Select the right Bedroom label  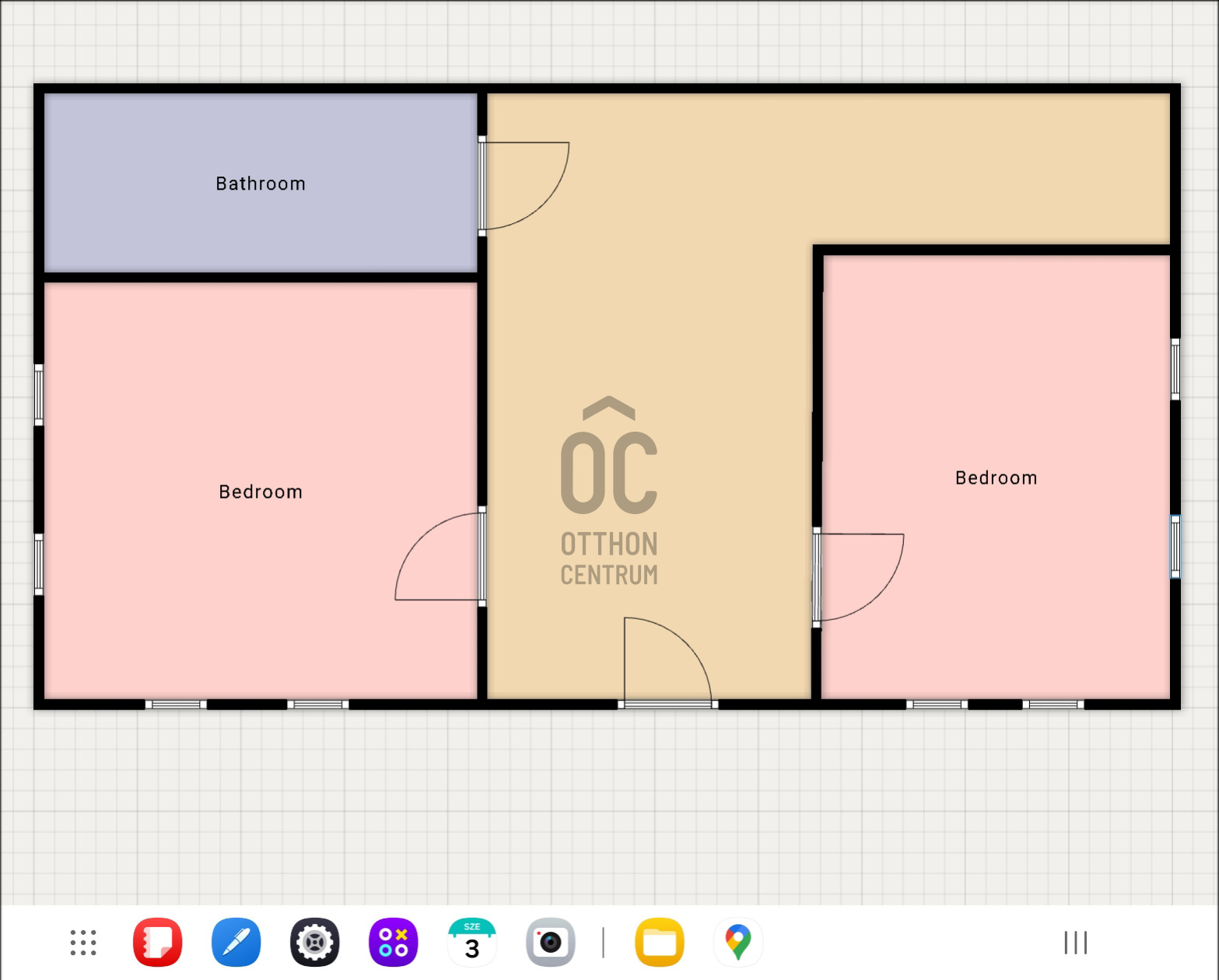(x=997, y=478)
